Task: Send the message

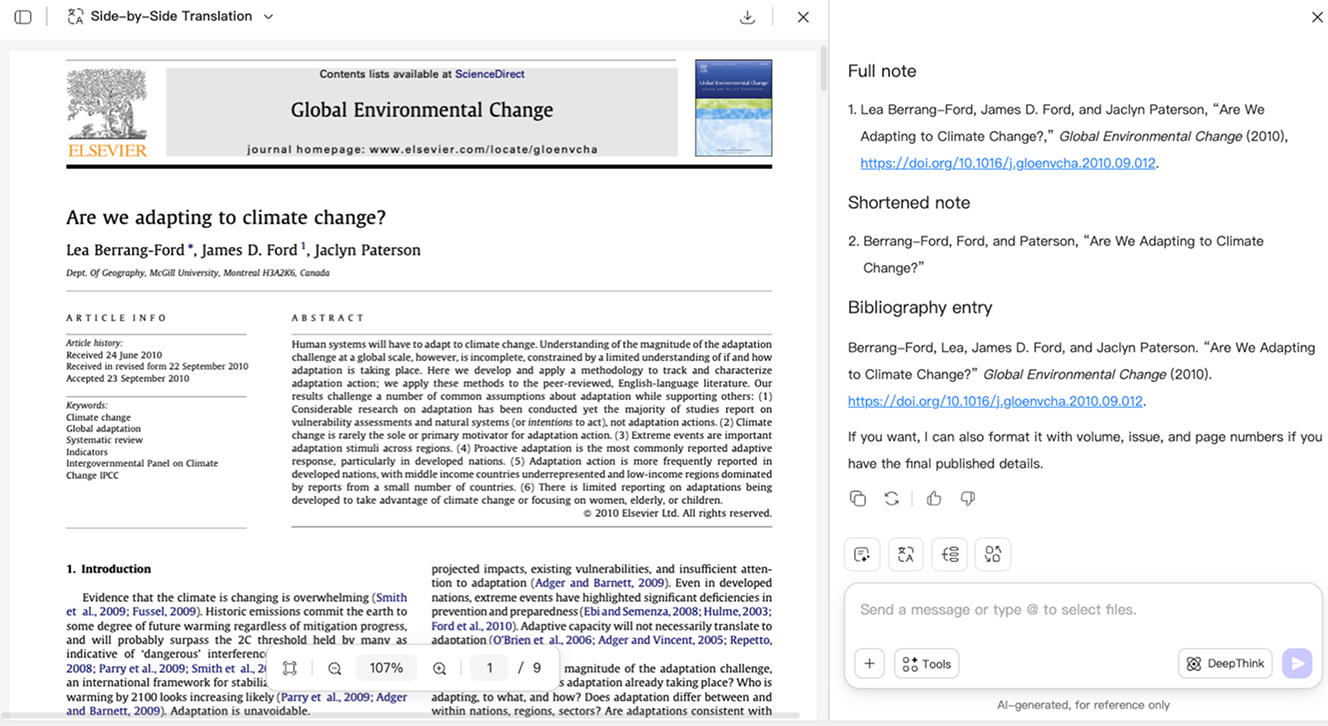Action: [1297, 663]
